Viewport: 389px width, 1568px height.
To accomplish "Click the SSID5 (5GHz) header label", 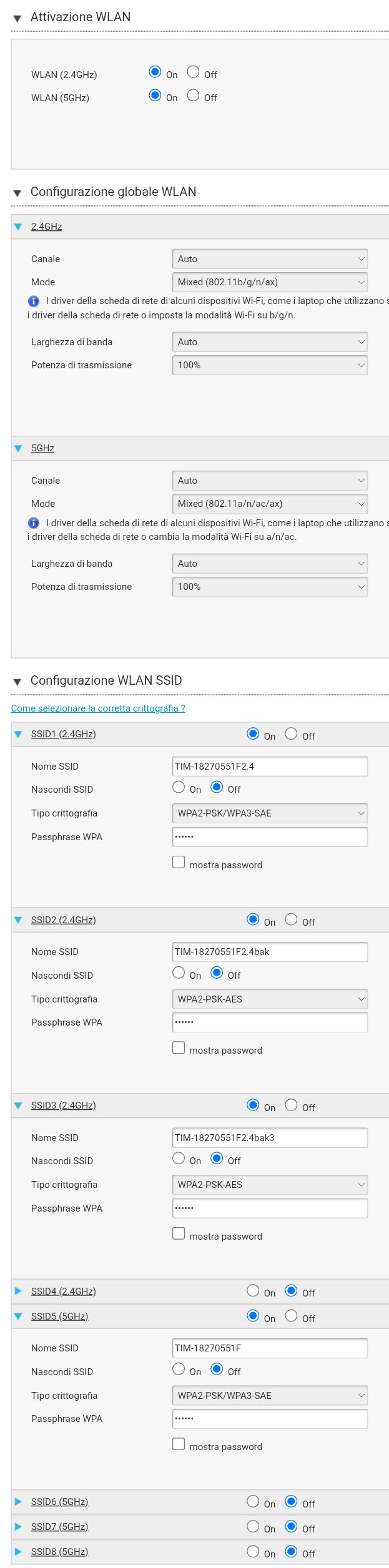I will [60, 1316].
